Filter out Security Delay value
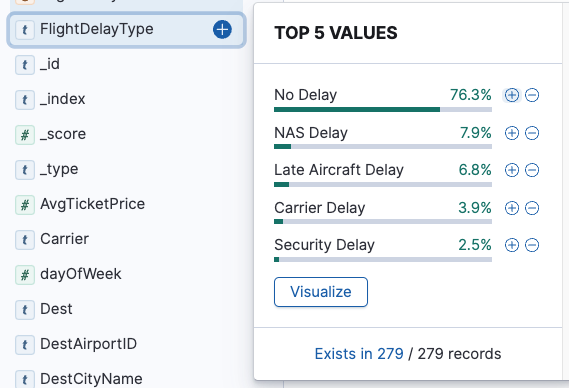 coord(532,245)
